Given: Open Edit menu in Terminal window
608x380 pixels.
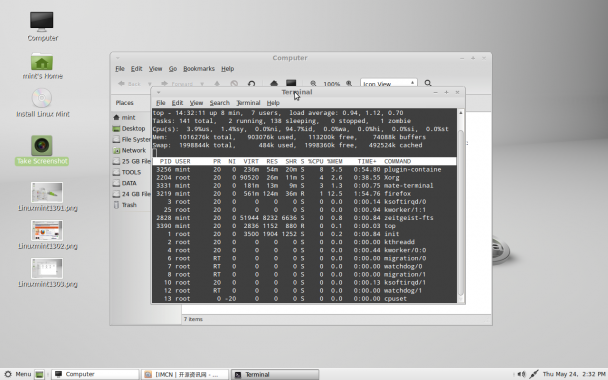Looking at the screenshot, I should point(177,103).
